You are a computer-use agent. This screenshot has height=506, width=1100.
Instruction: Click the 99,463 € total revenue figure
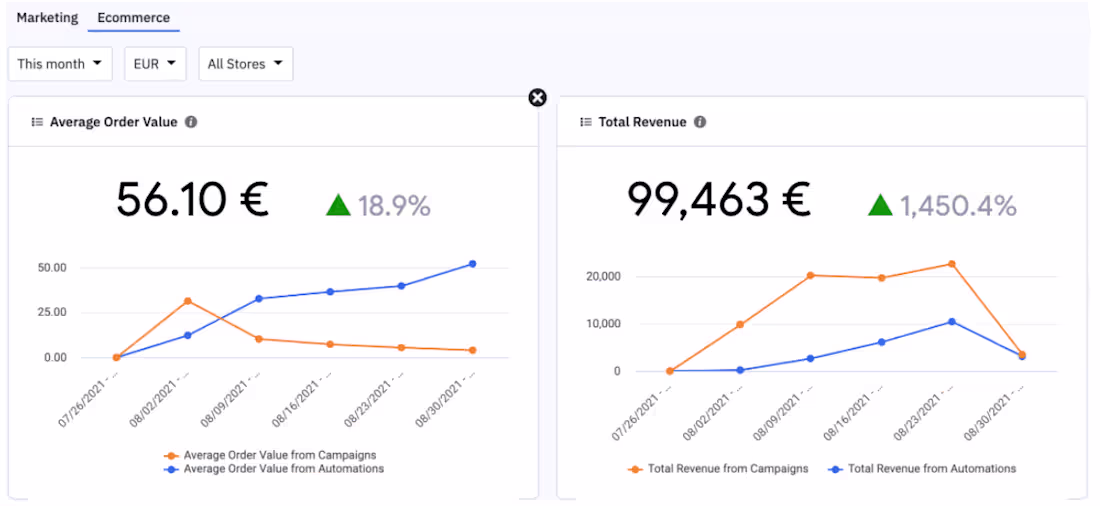[718, 200]
